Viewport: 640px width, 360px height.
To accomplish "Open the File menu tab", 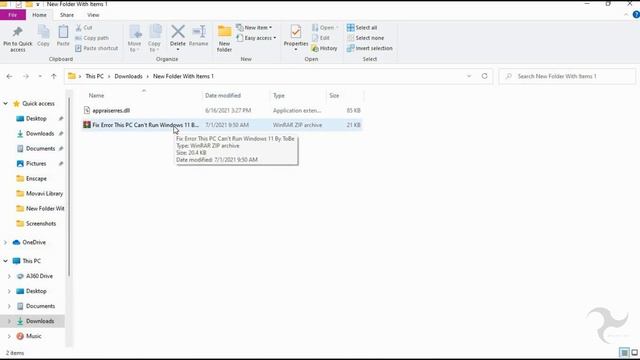I will coord(13,15).
